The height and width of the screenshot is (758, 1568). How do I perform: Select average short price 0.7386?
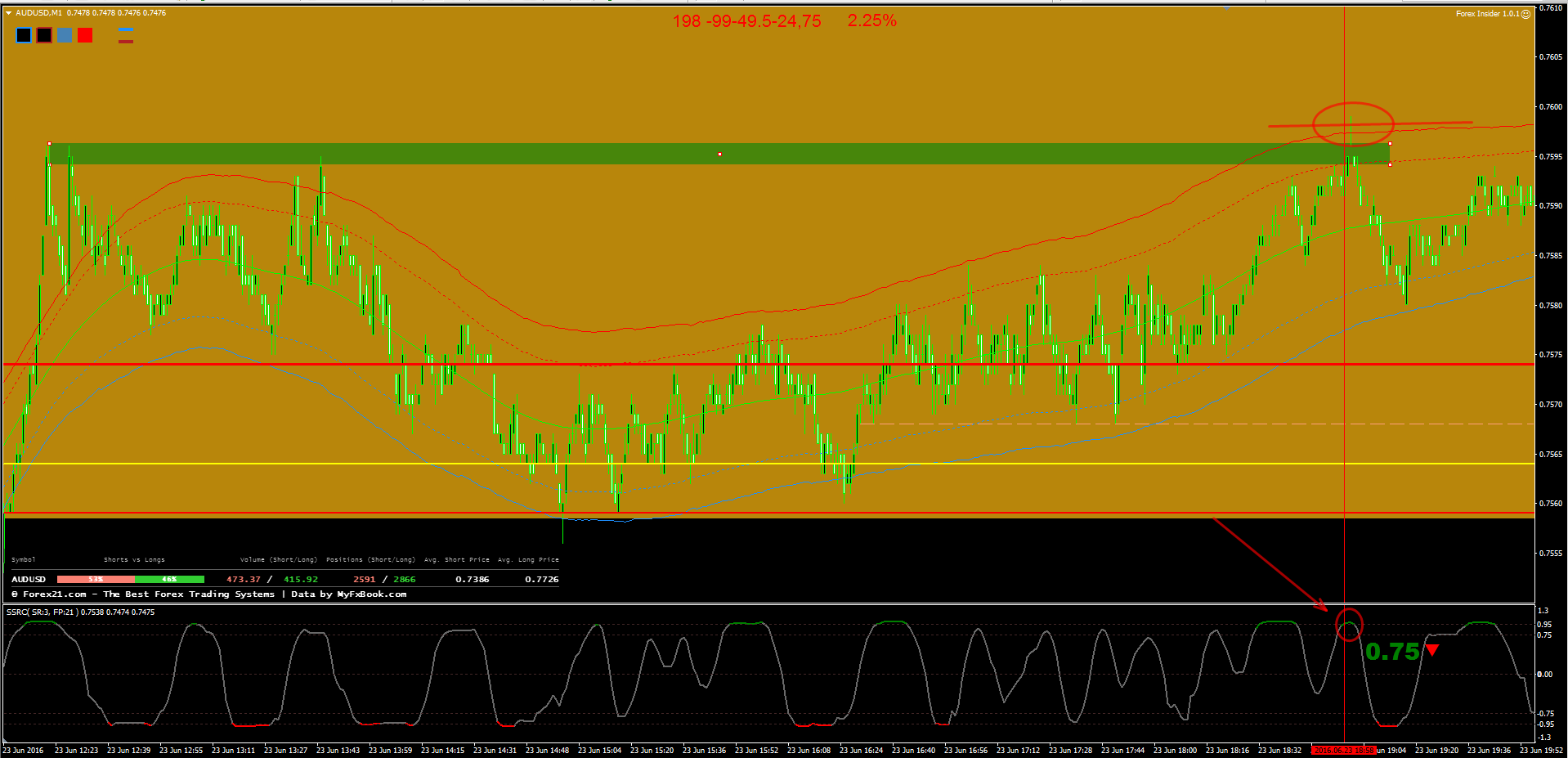coord(473,579)
